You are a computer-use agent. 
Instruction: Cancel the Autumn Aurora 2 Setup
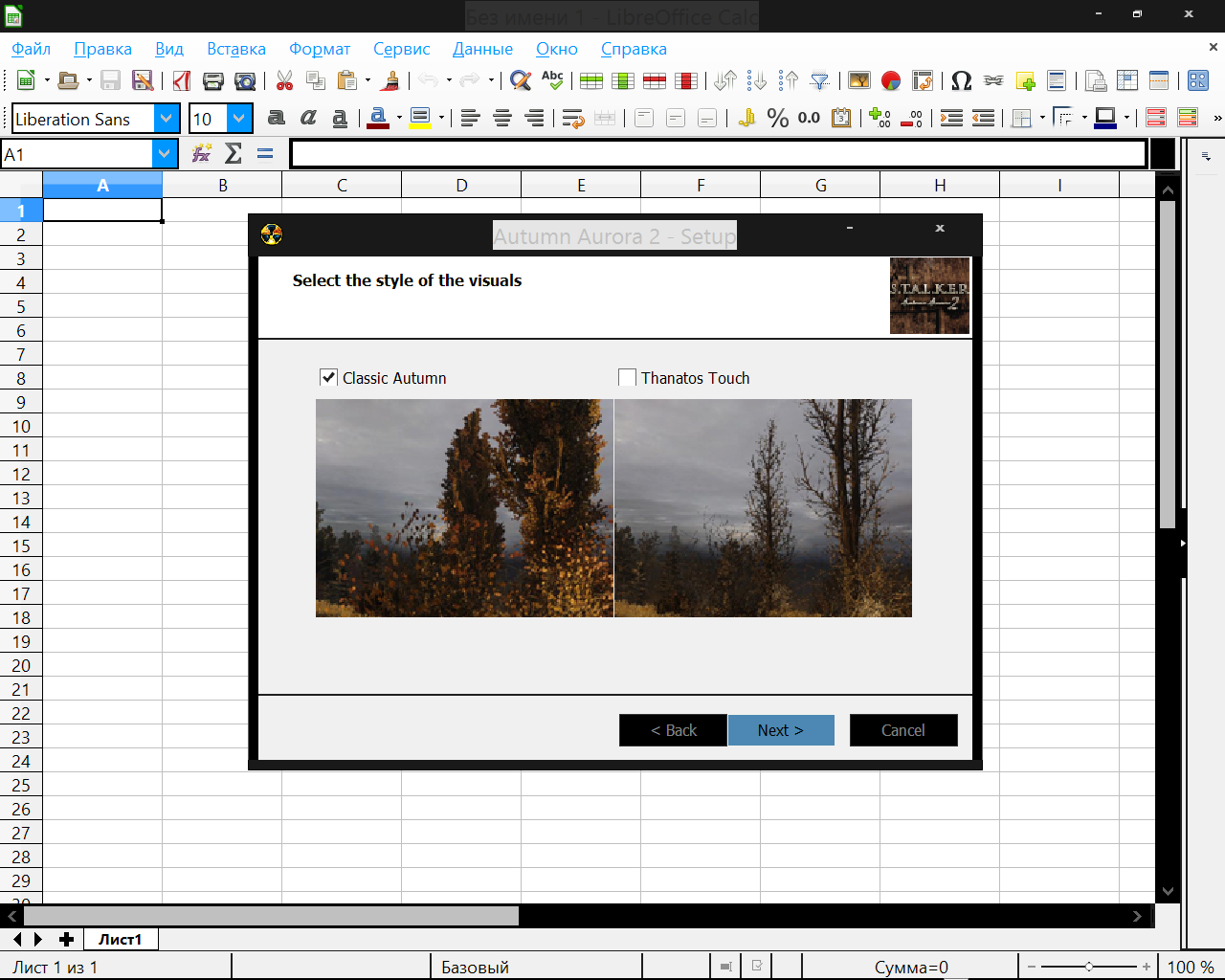[903, 730]
